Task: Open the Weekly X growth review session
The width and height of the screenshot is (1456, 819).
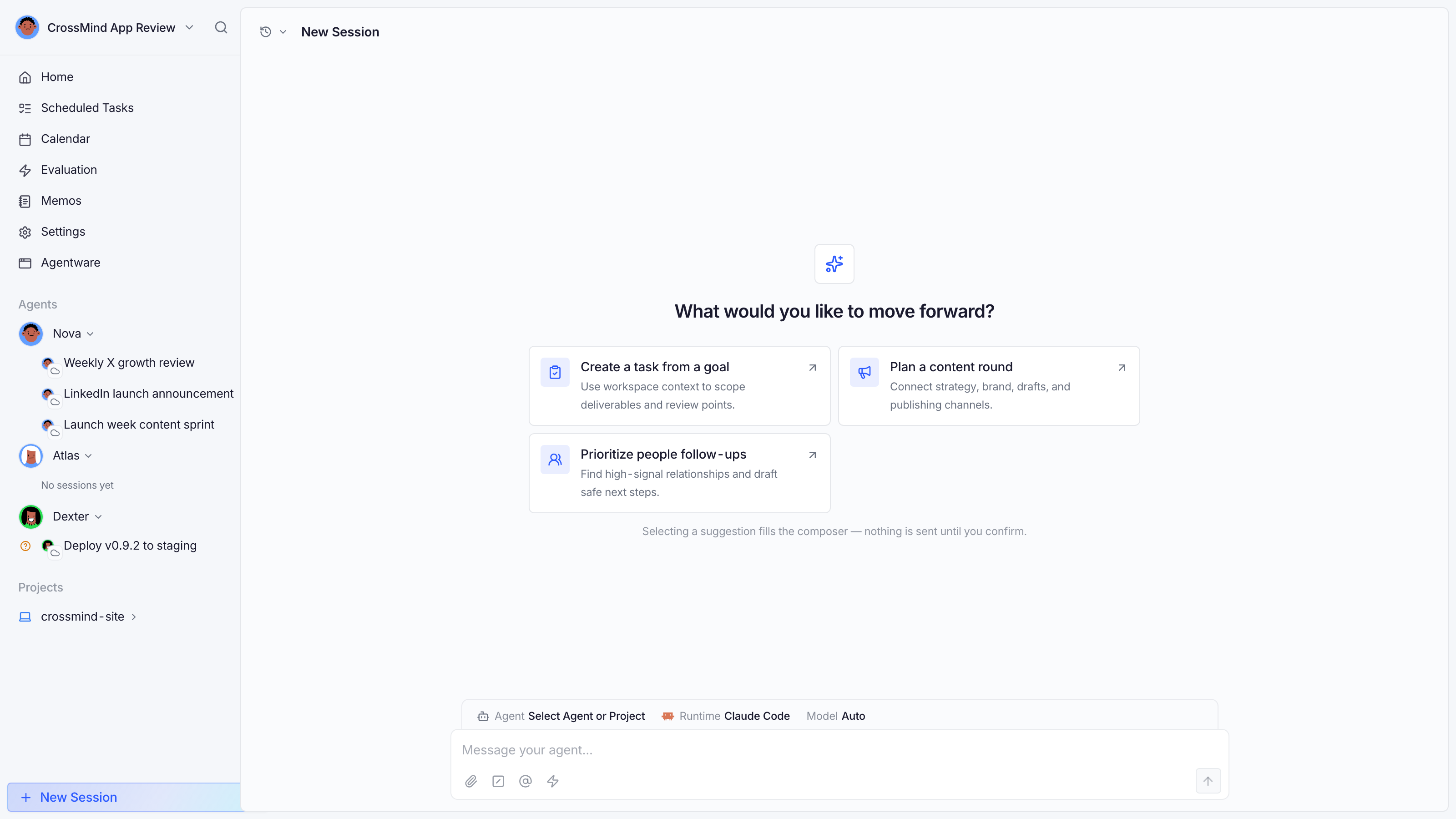Action: 129,363
